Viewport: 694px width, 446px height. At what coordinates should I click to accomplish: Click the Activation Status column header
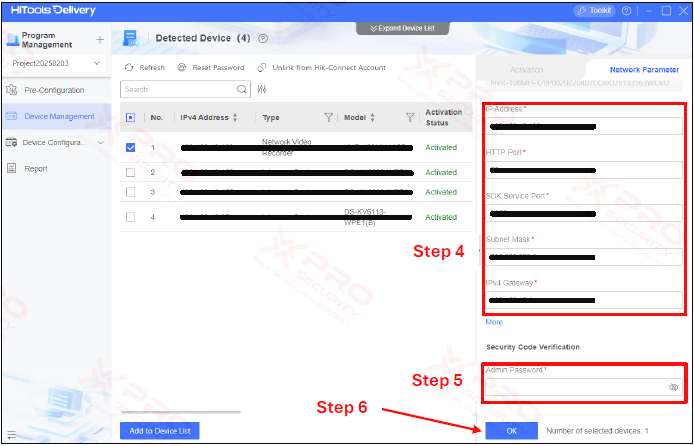click(x=444, y=118)
